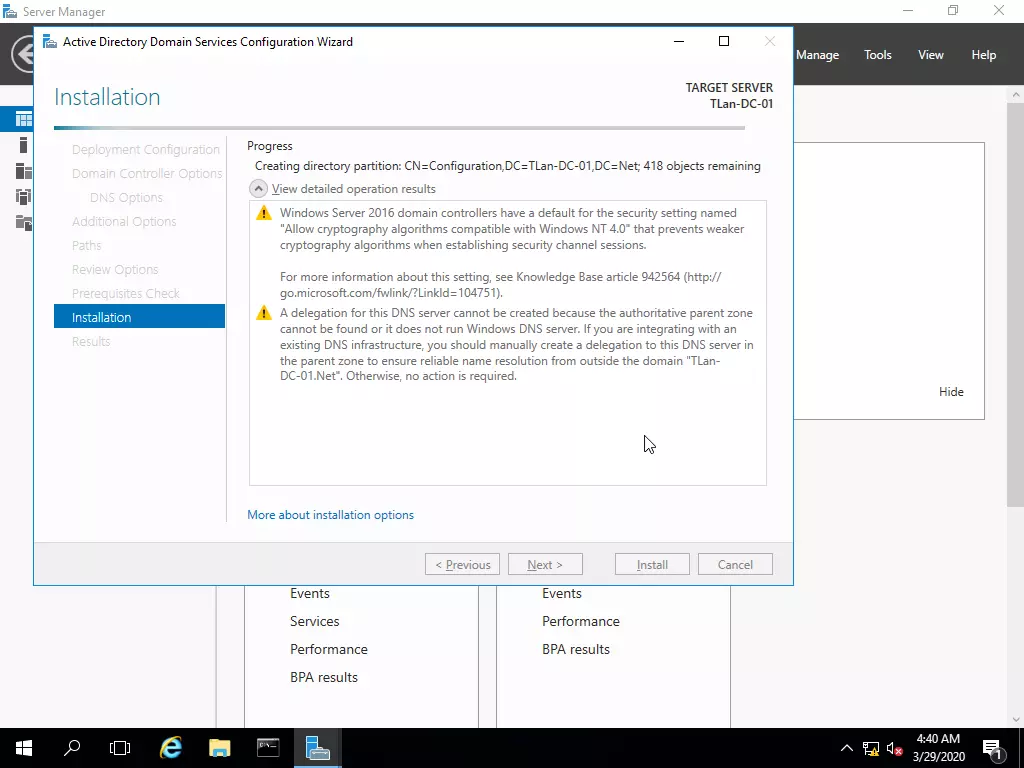Image resolution: width=1024 pixels, height=768 pixels.
Task: Minimize the AD DS Configuration Wizard window
Action: [679, 41]
